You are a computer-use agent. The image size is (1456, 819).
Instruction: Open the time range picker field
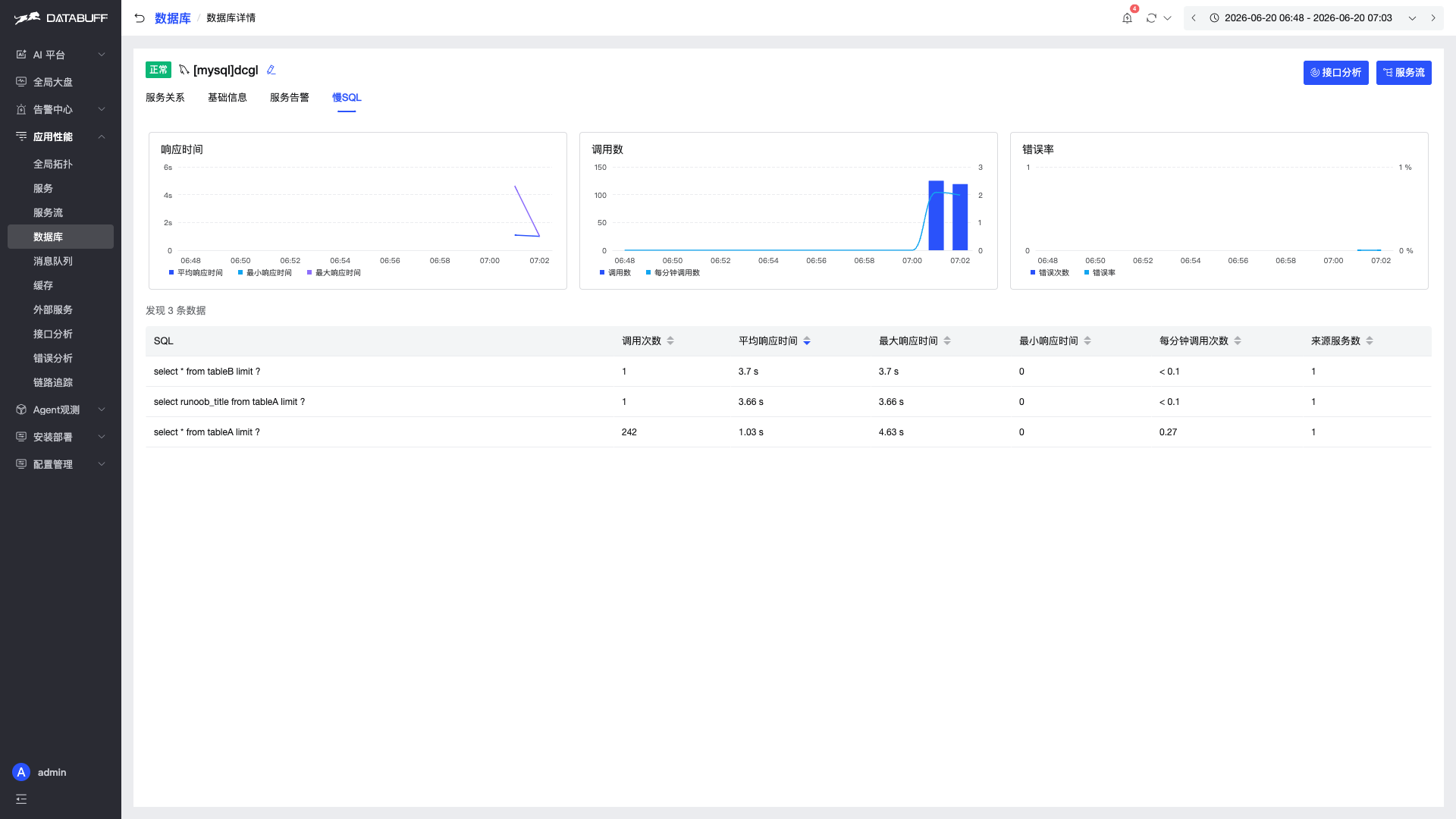coord(1313,18)
